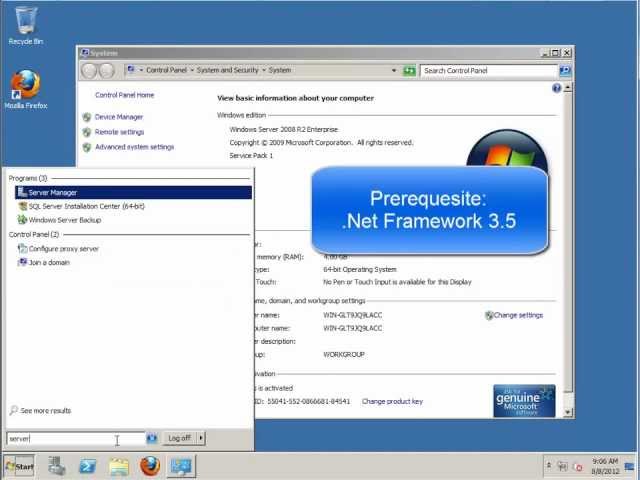Click the network icon in system tray
This screenshot has width=640, height=480.
562,466
